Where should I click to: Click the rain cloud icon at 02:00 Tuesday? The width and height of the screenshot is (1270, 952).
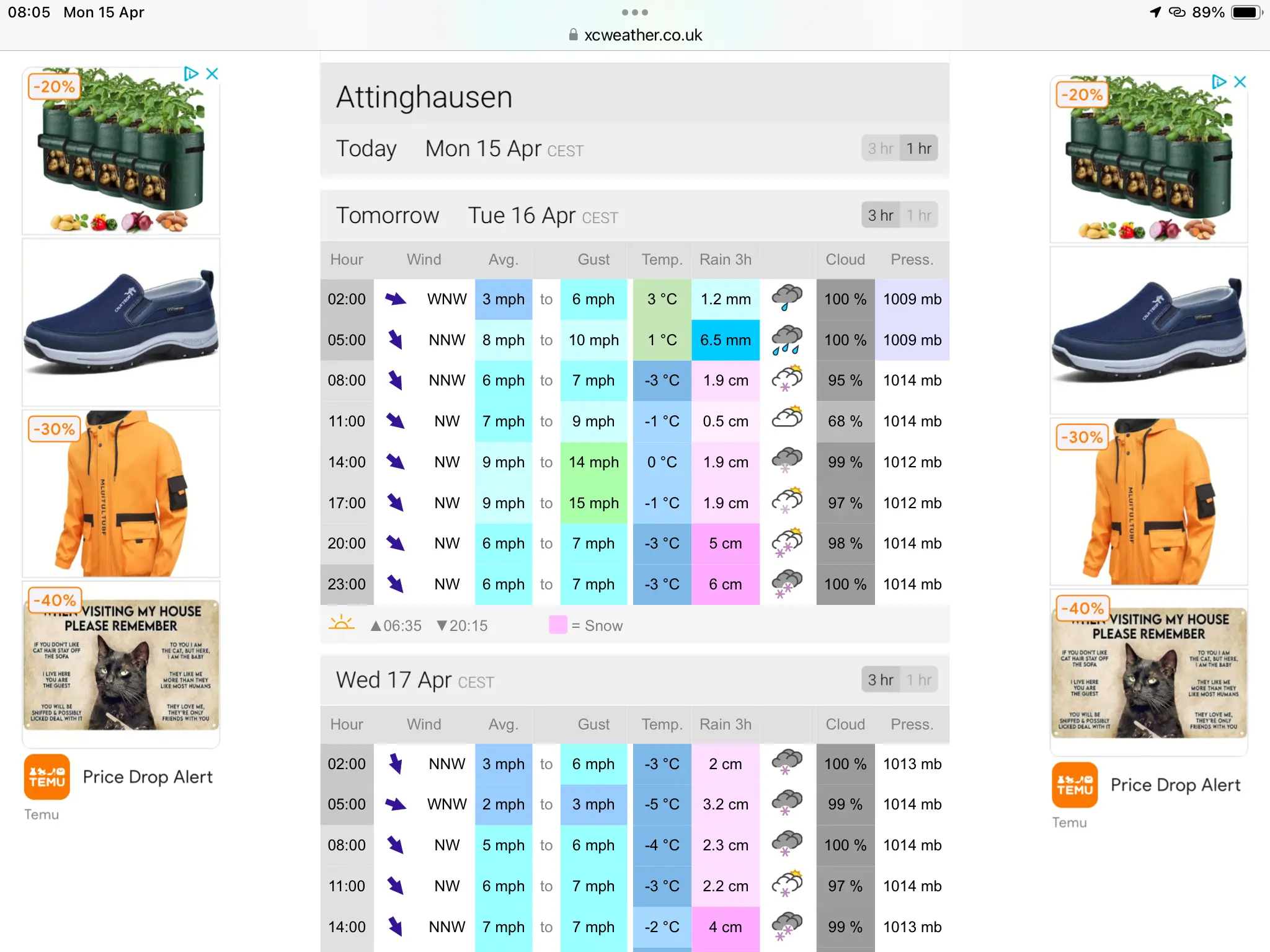(x=787, y=298)
